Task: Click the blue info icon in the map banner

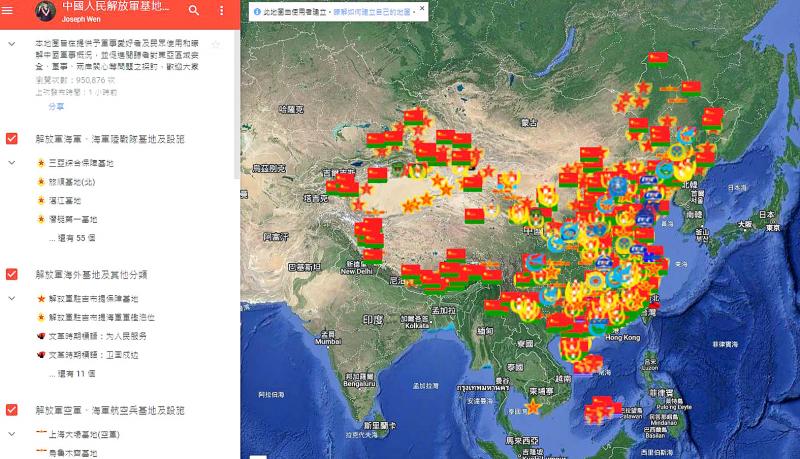Action: coord(257,12)
